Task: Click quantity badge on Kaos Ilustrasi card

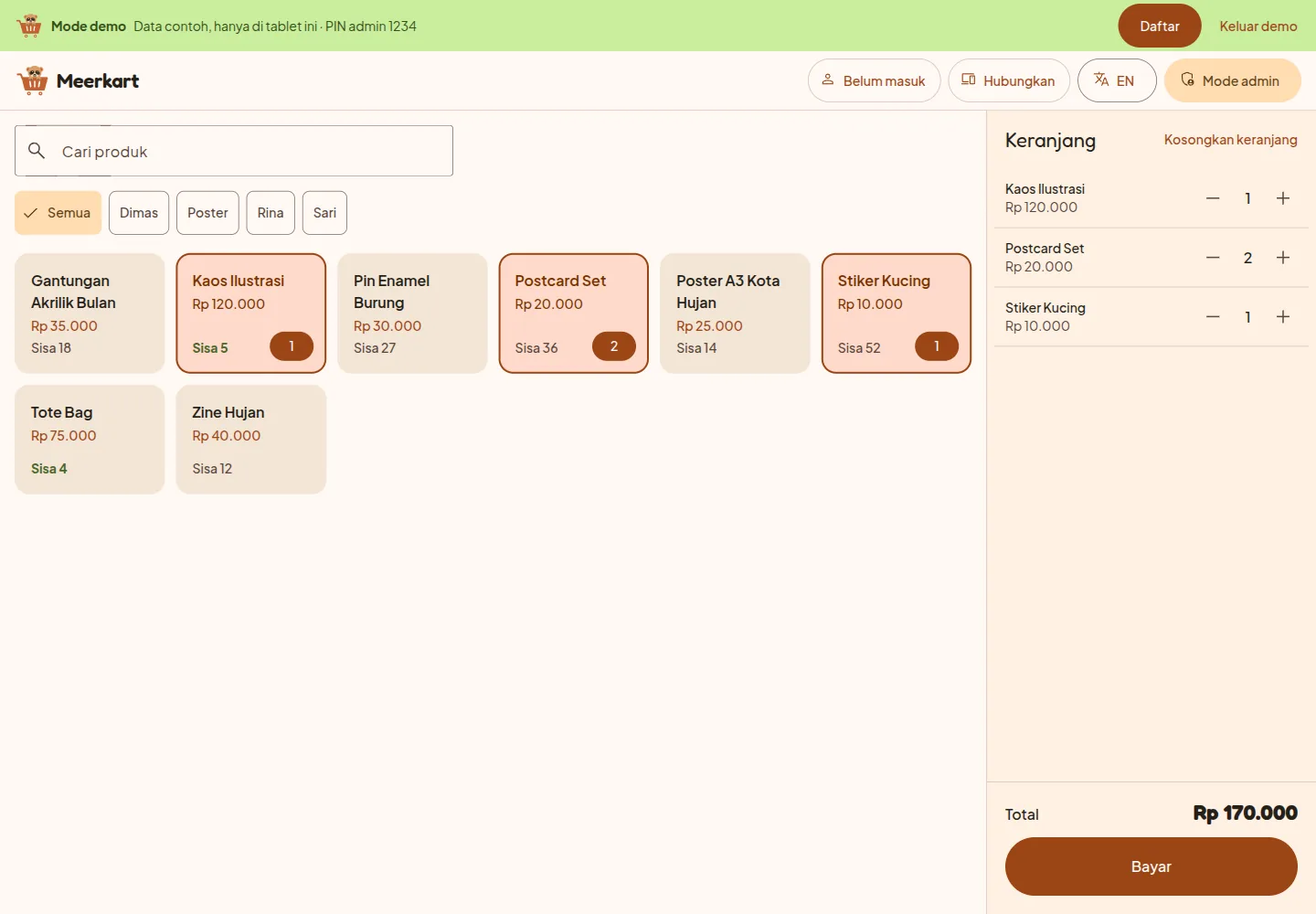Action: (x=292, y=346)
